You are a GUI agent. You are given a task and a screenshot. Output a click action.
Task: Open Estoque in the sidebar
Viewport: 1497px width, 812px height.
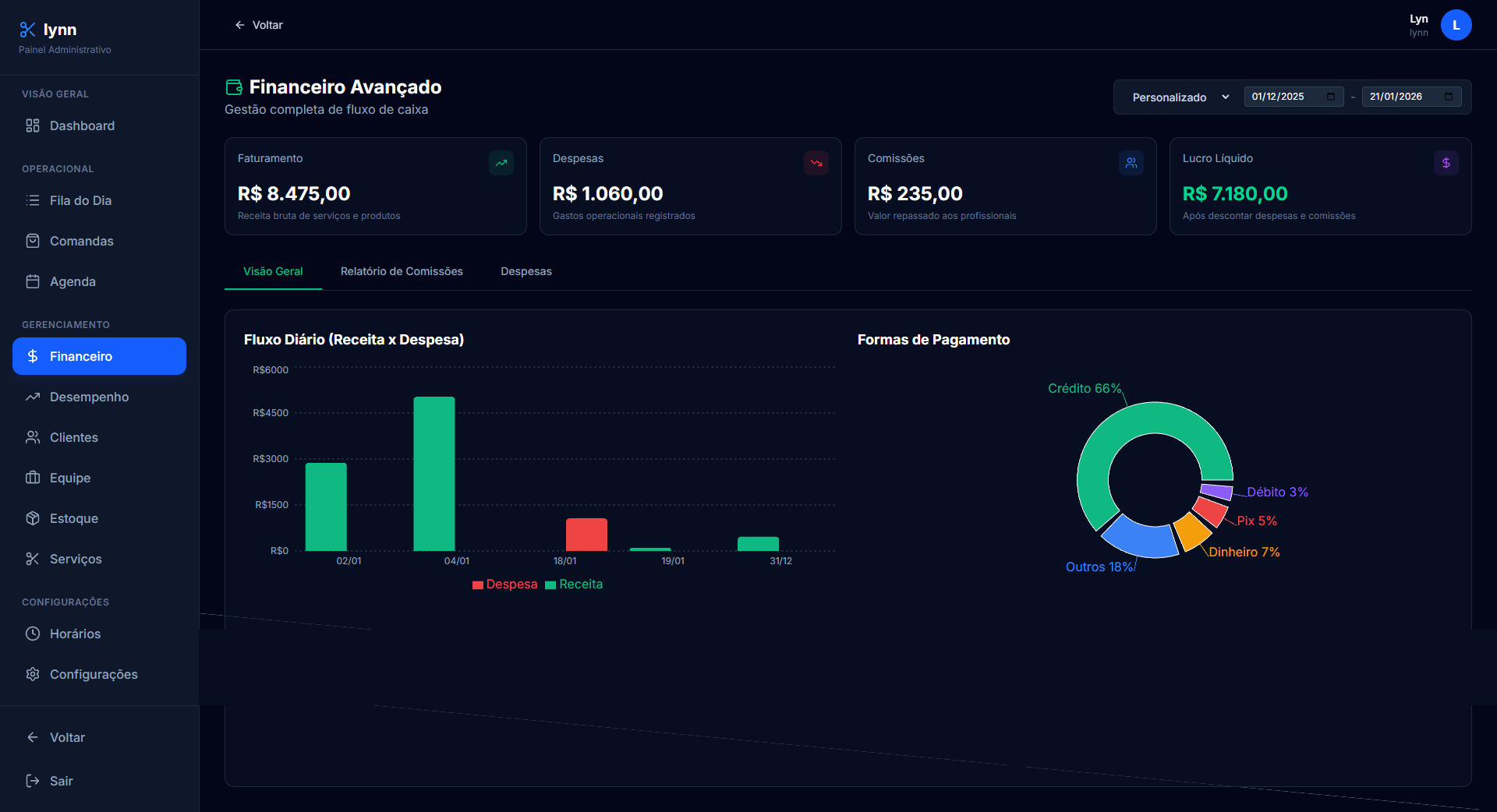coord(74,518)
